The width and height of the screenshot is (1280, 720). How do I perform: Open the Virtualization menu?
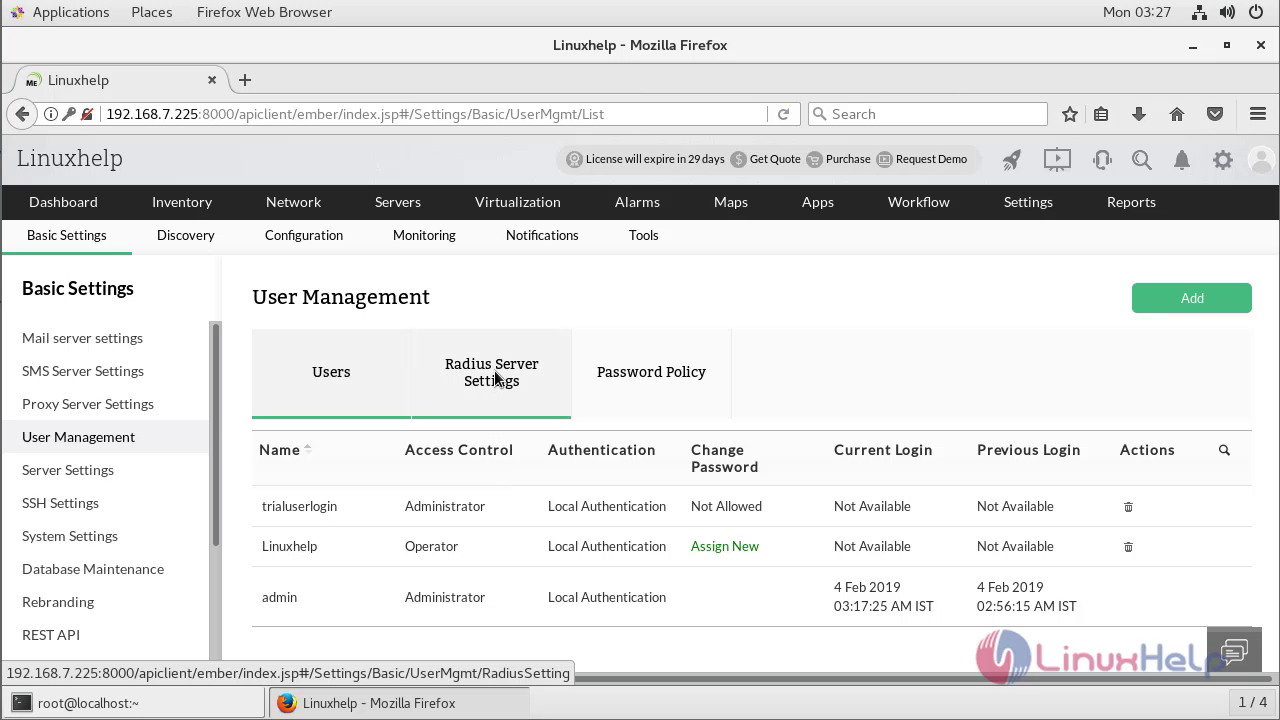point(518,202)
